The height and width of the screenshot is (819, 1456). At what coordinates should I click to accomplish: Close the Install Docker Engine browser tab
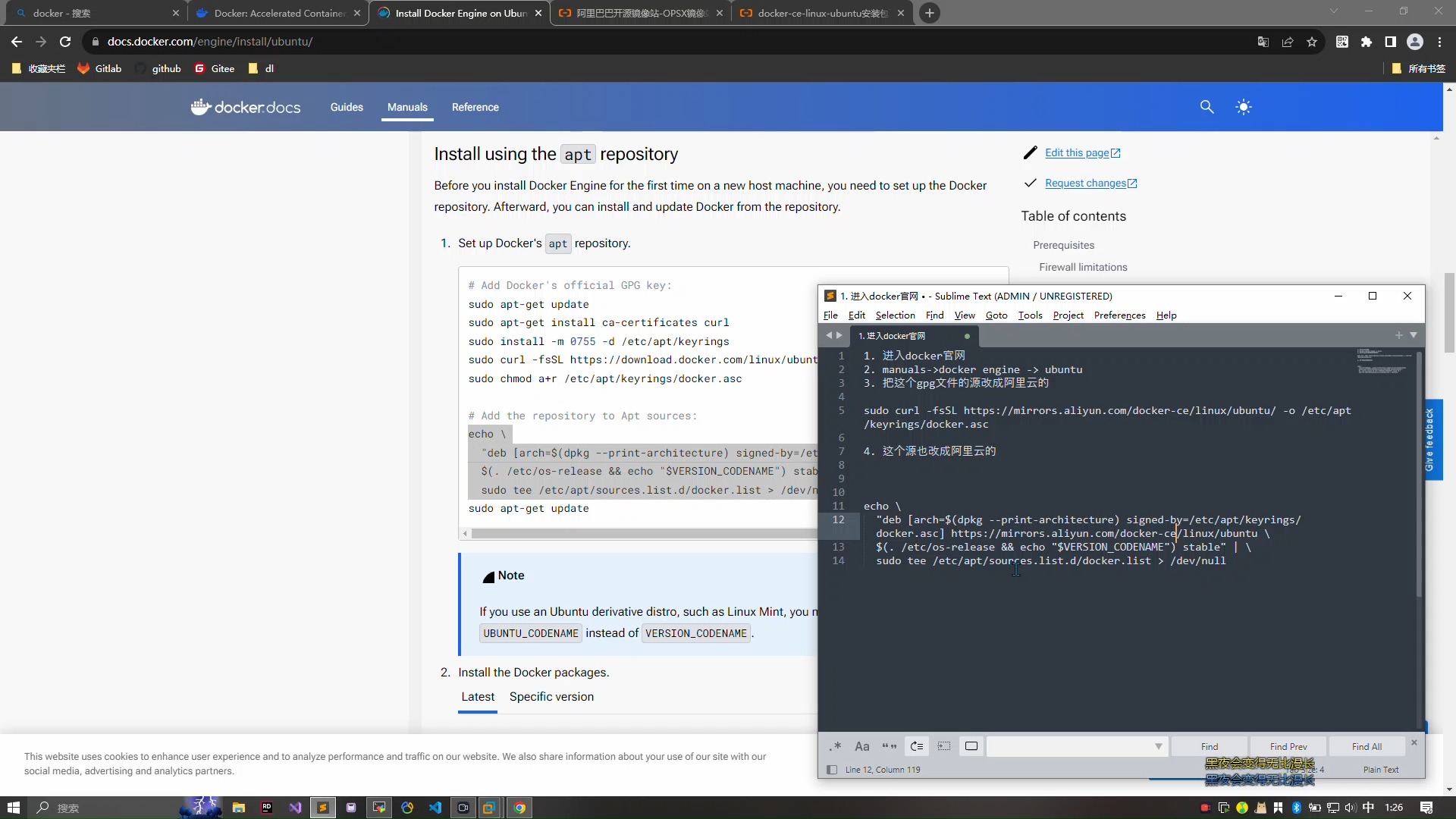[x=538, y=13]
